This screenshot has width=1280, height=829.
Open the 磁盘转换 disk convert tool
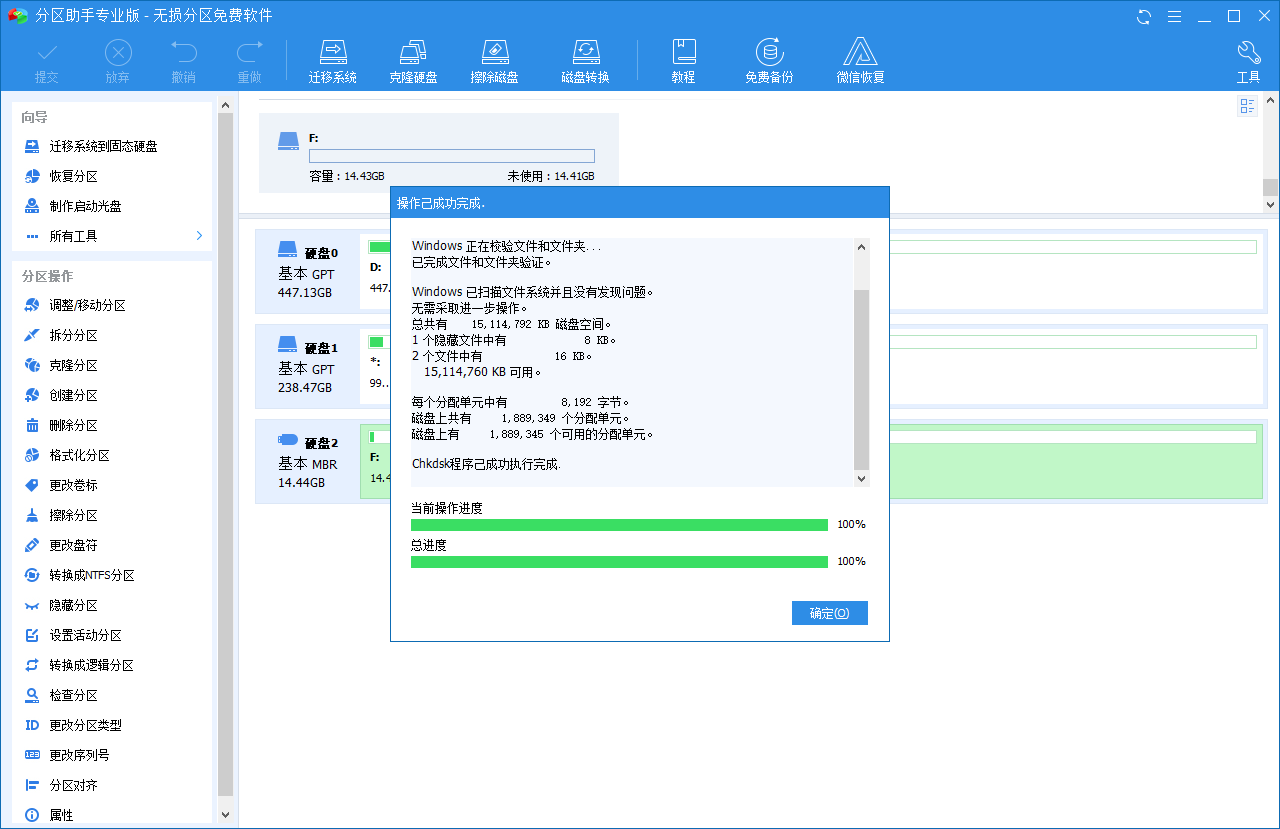click(x=585, y=62)
